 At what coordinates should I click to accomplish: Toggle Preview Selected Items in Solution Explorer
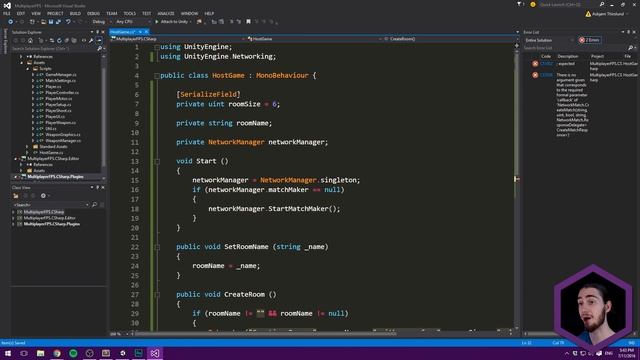[x=99, y=40]
